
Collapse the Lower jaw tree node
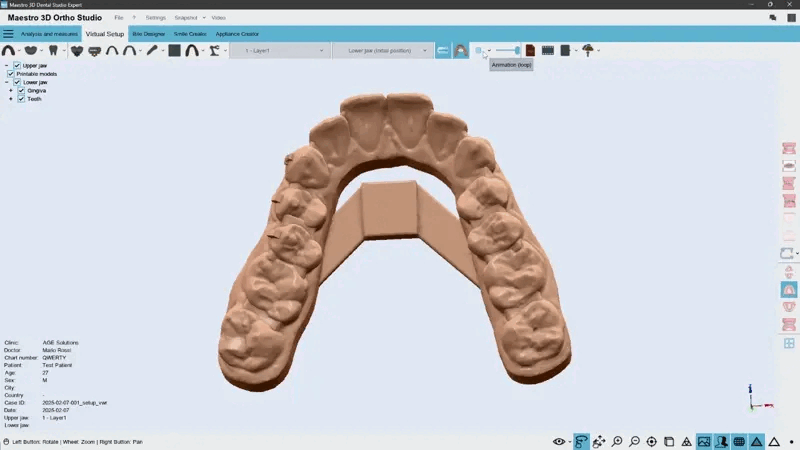pos(6,82)
